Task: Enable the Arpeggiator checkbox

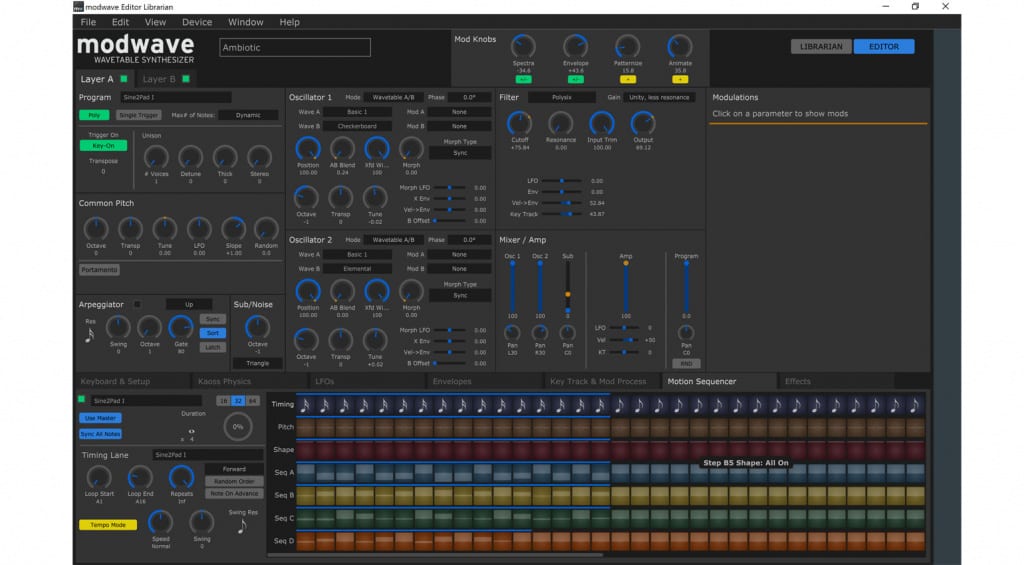Action: tap(137, 304)
